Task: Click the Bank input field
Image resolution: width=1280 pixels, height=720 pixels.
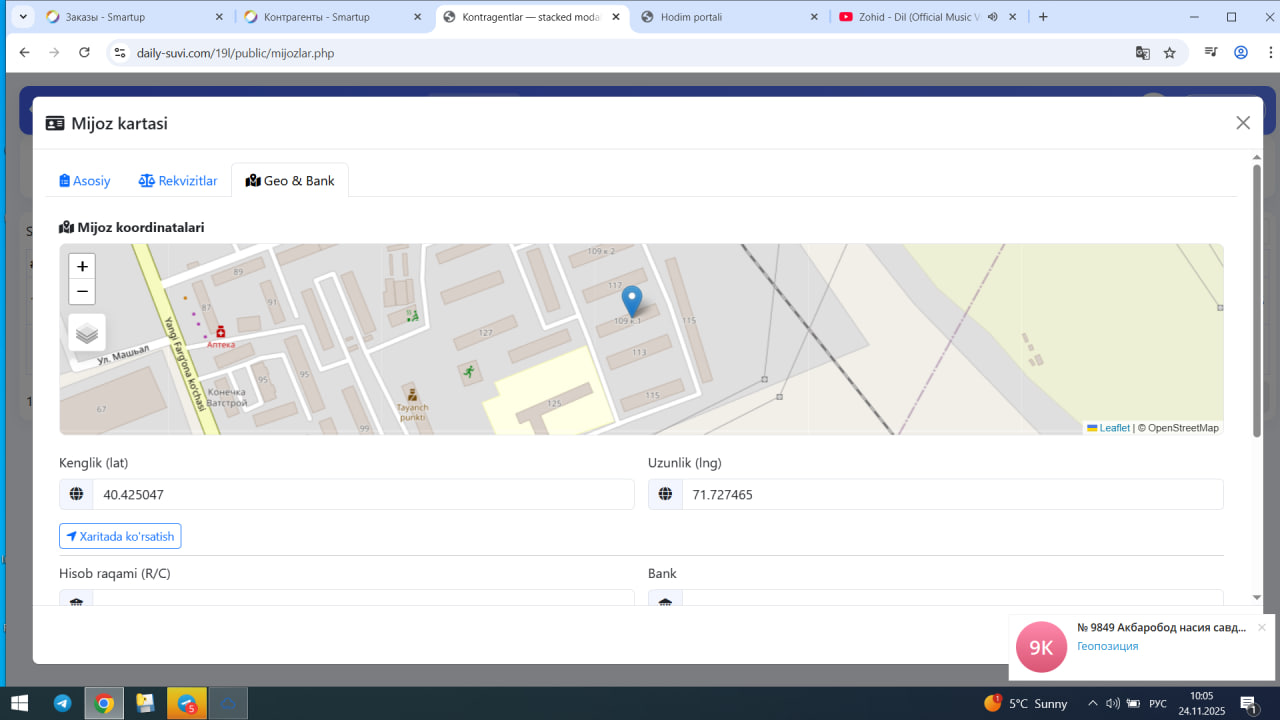Action: pos(953,597)
